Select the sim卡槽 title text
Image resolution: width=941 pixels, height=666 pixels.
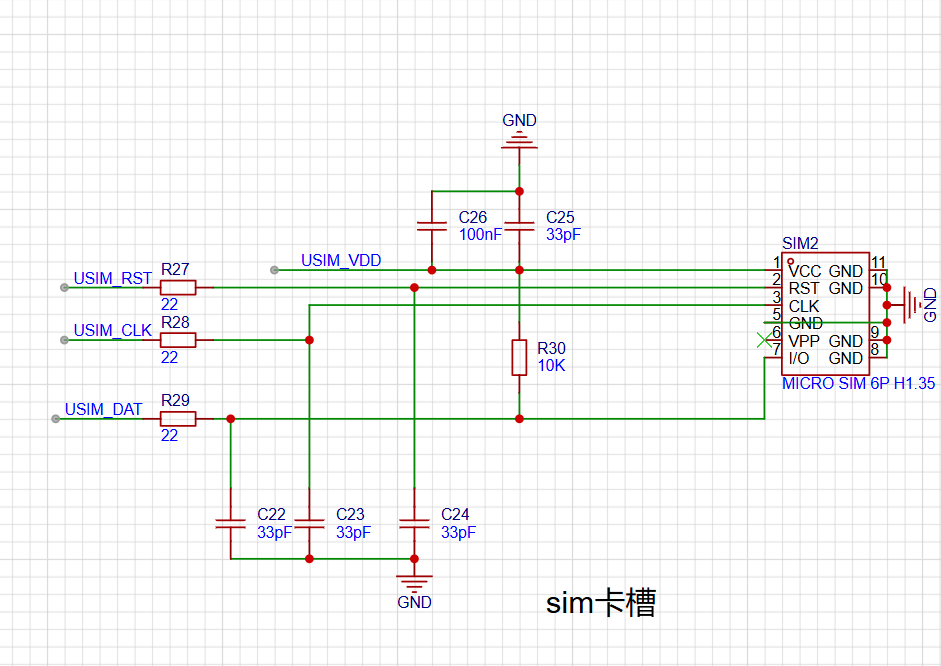click(601, 602)
